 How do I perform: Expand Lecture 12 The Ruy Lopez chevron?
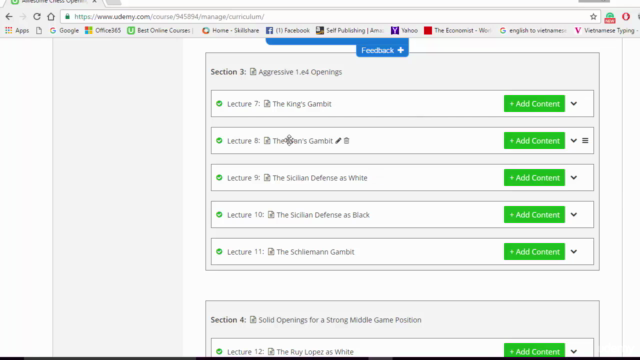[x=573, y=351]
